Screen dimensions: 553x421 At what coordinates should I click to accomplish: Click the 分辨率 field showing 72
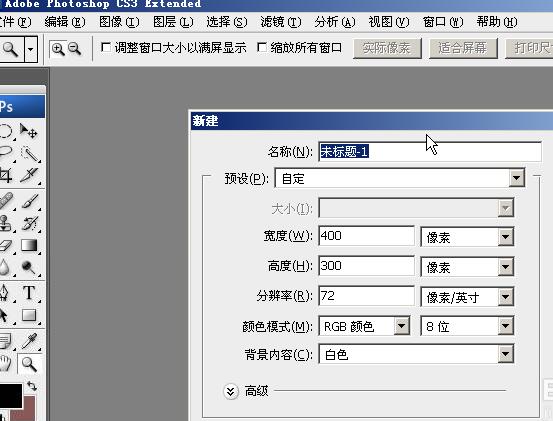tap(366, 295)
